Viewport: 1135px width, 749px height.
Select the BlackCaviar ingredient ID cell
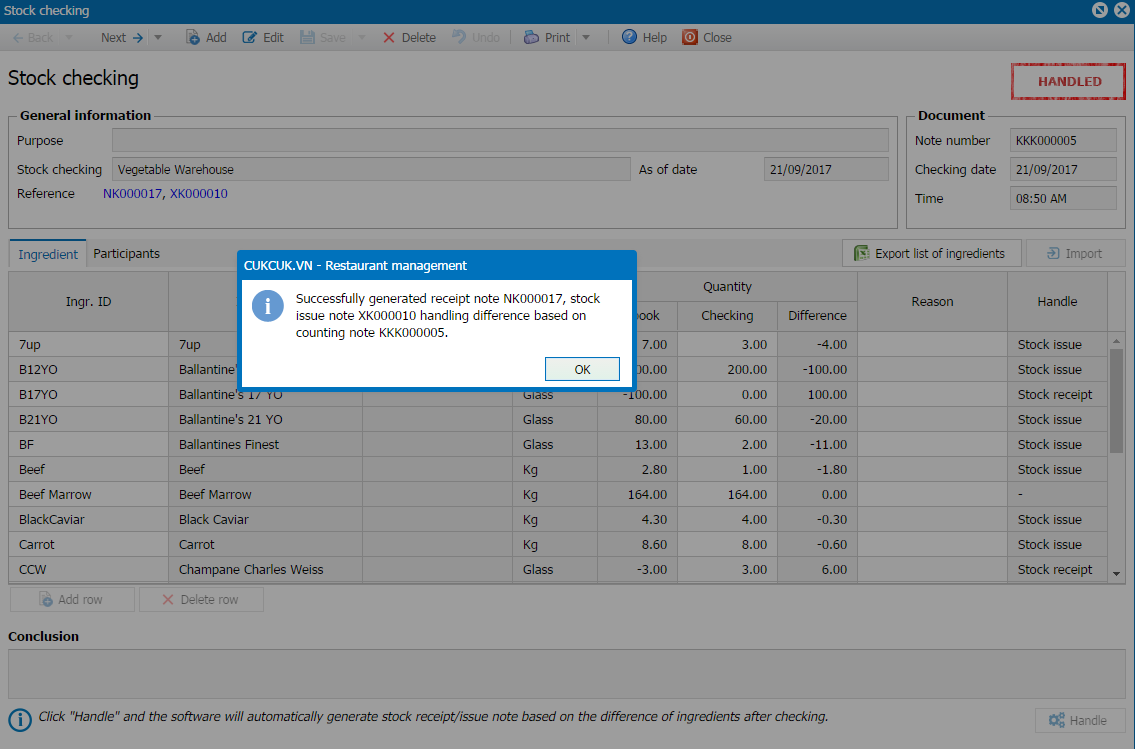88,520
